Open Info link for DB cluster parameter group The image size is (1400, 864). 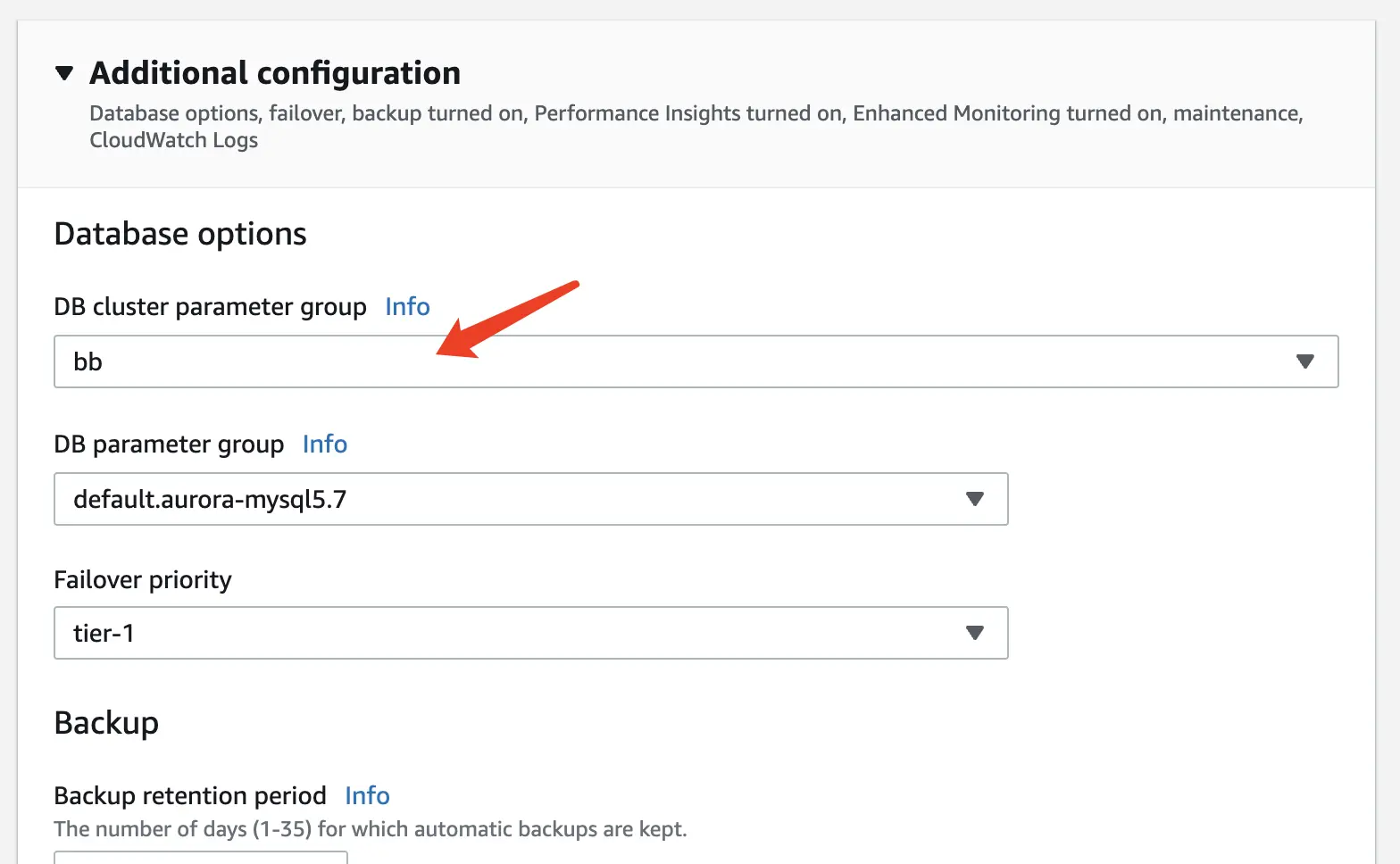(x=407, y=307)
